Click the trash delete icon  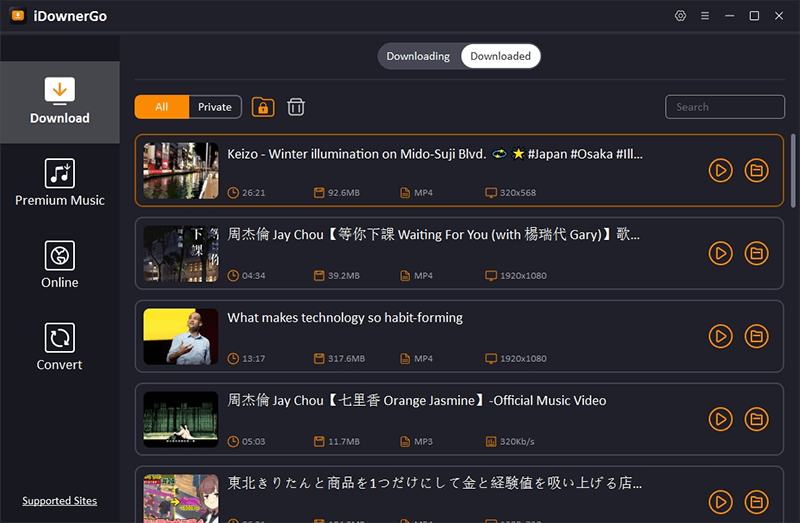[296, 107]
